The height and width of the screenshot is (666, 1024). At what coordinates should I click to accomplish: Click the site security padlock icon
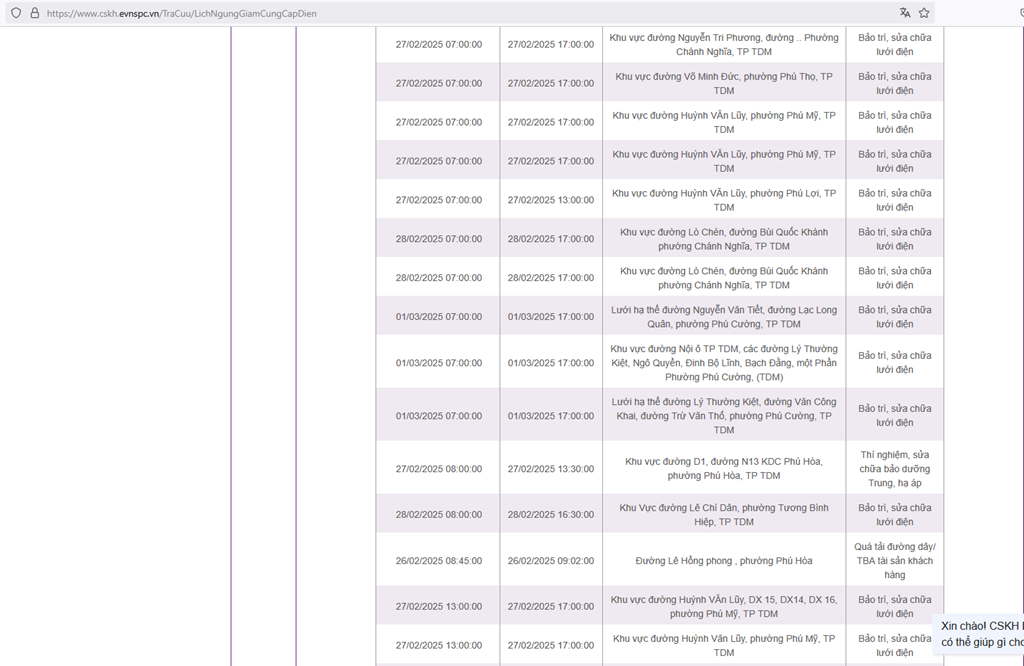pos(34,13)
